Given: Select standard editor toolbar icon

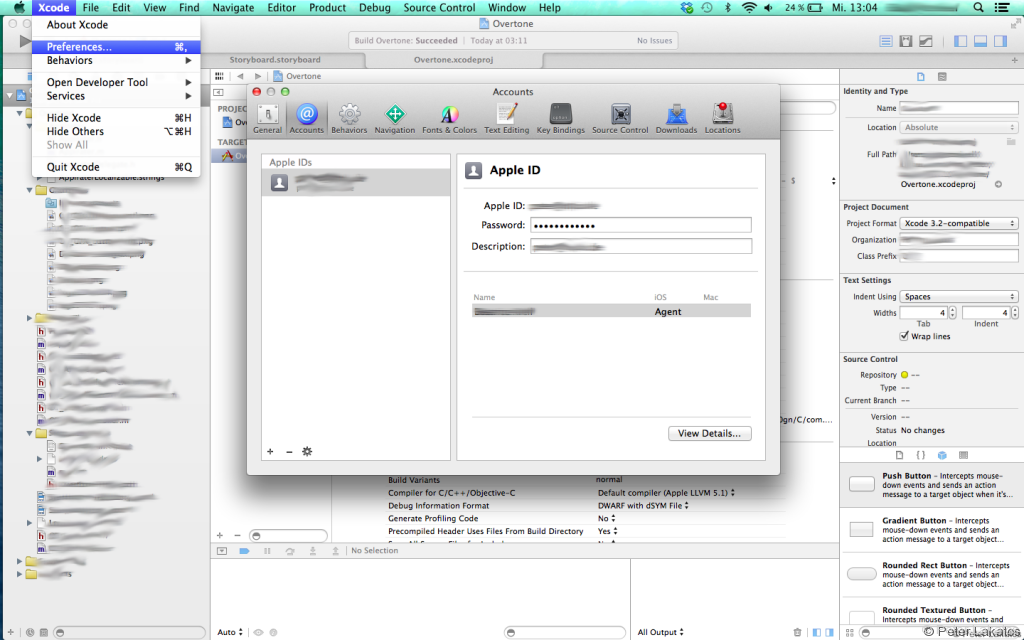Looking at the screenshot, I should click(886, 41).
